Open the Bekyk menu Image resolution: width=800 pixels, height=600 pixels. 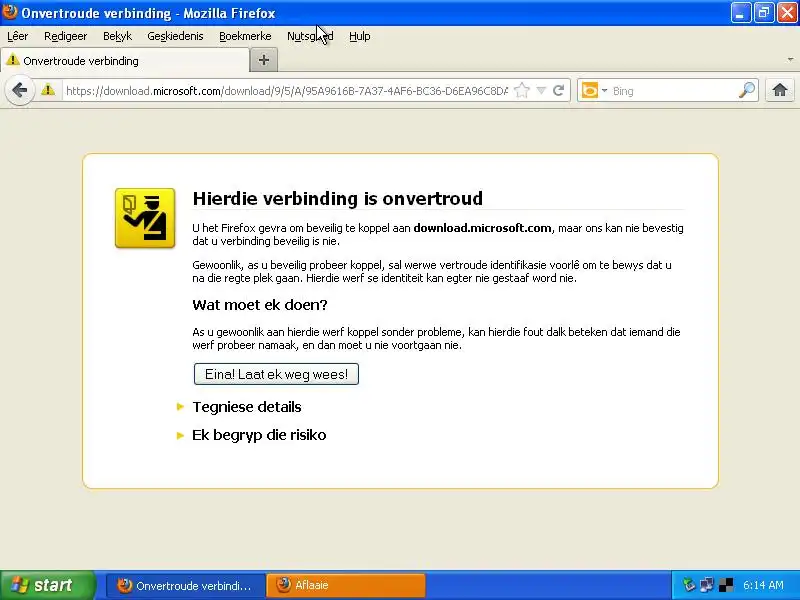[117, 36]
